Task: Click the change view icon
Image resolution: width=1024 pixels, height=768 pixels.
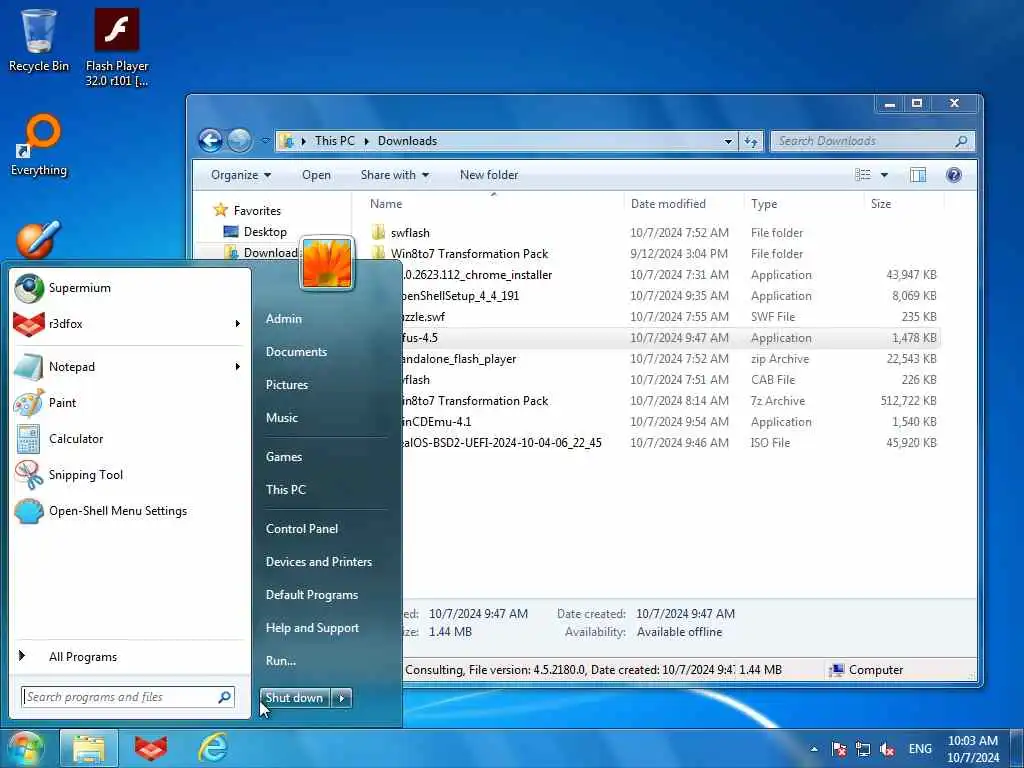Action: 863,175
